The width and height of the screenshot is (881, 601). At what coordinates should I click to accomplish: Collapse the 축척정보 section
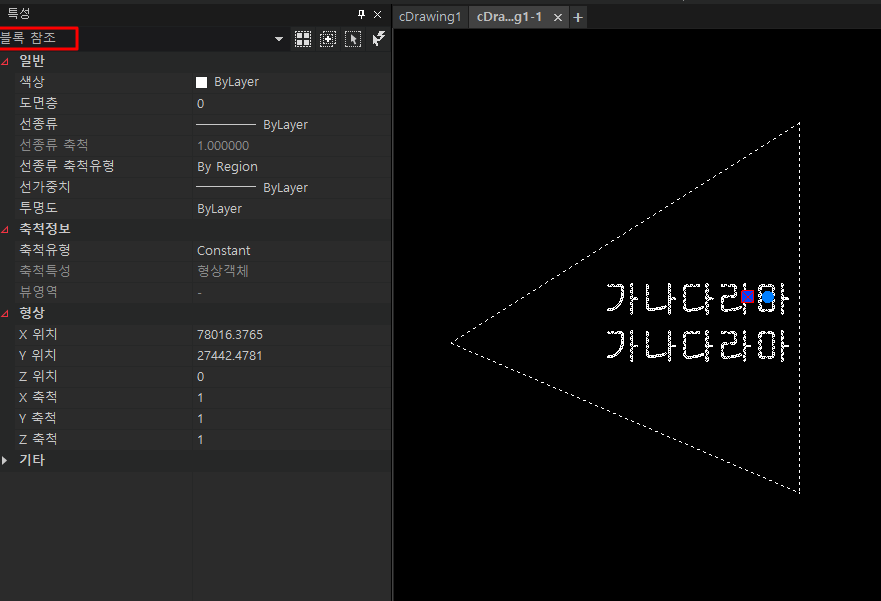6,229
